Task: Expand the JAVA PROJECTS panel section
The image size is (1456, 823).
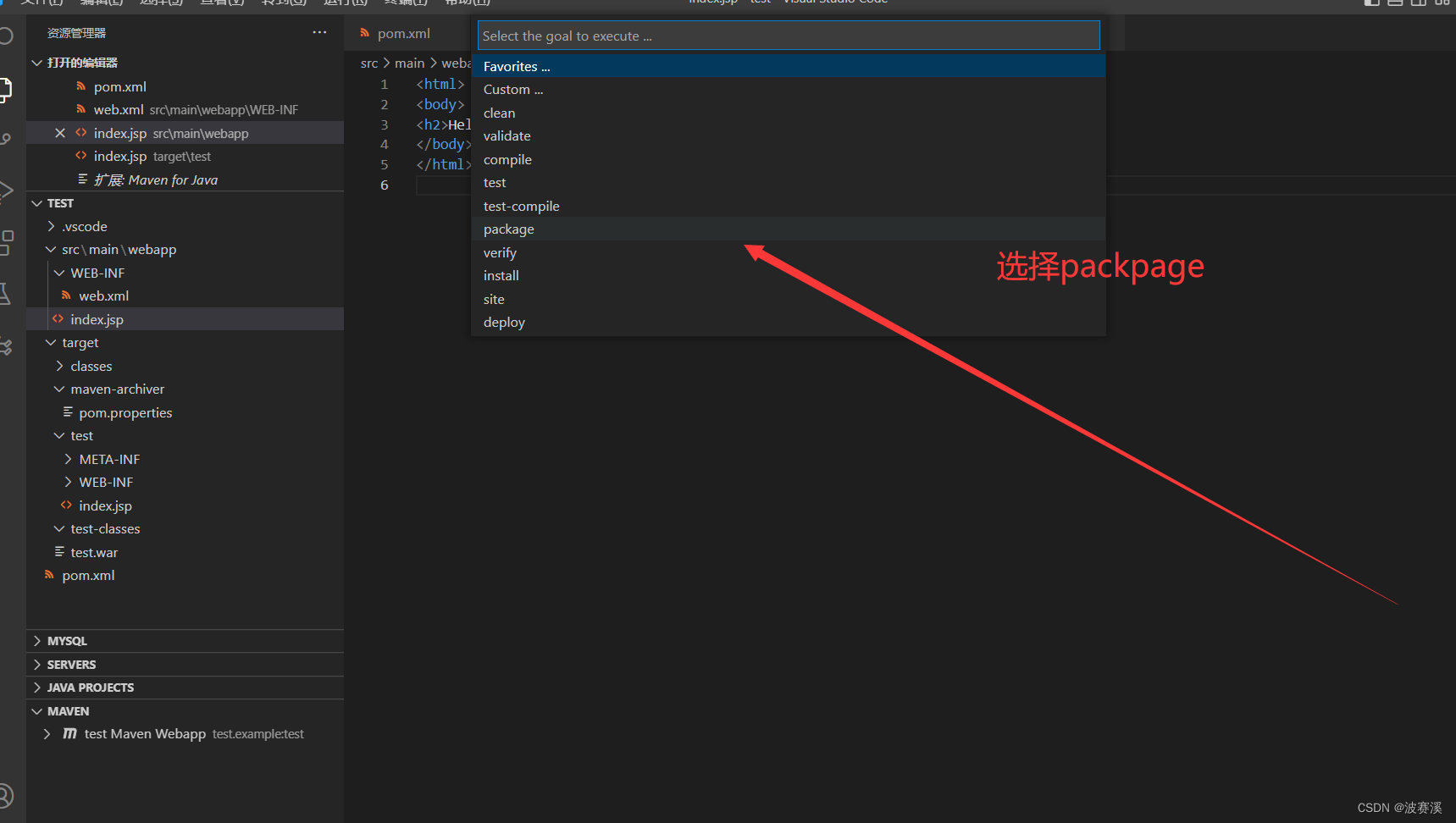Action: 36,688
